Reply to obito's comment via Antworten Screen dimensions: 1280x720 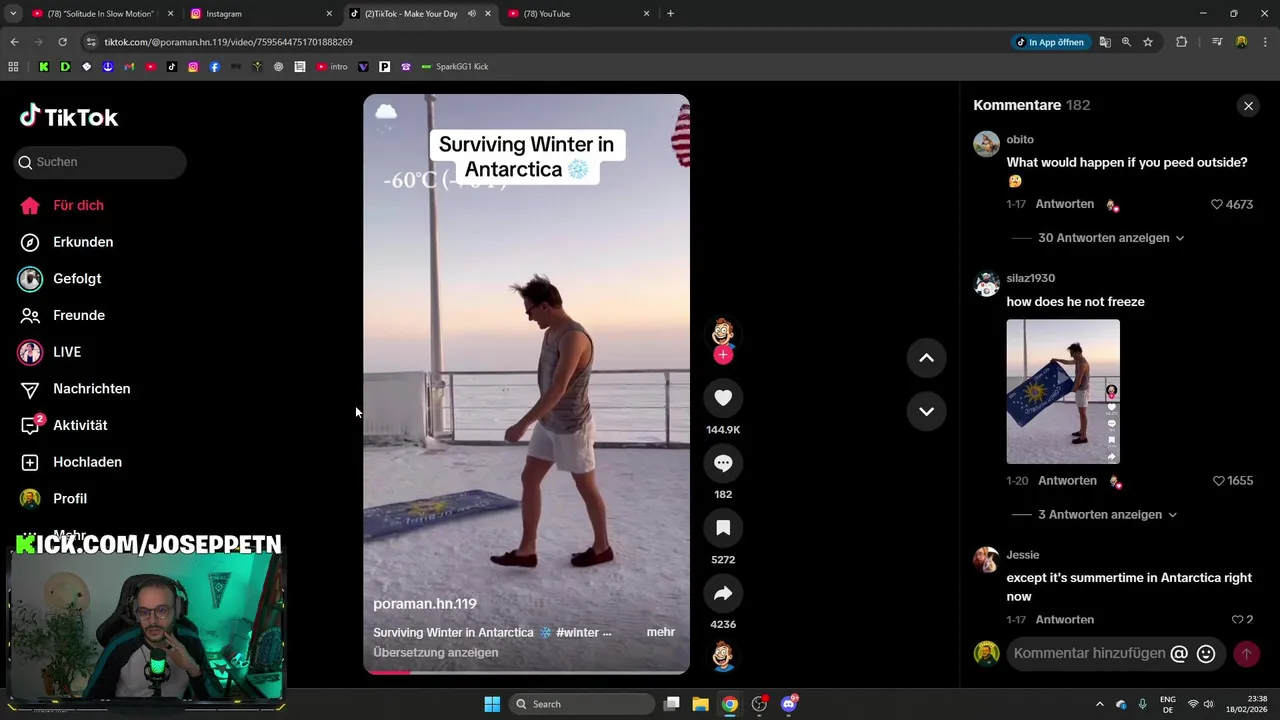point(1064,204)
